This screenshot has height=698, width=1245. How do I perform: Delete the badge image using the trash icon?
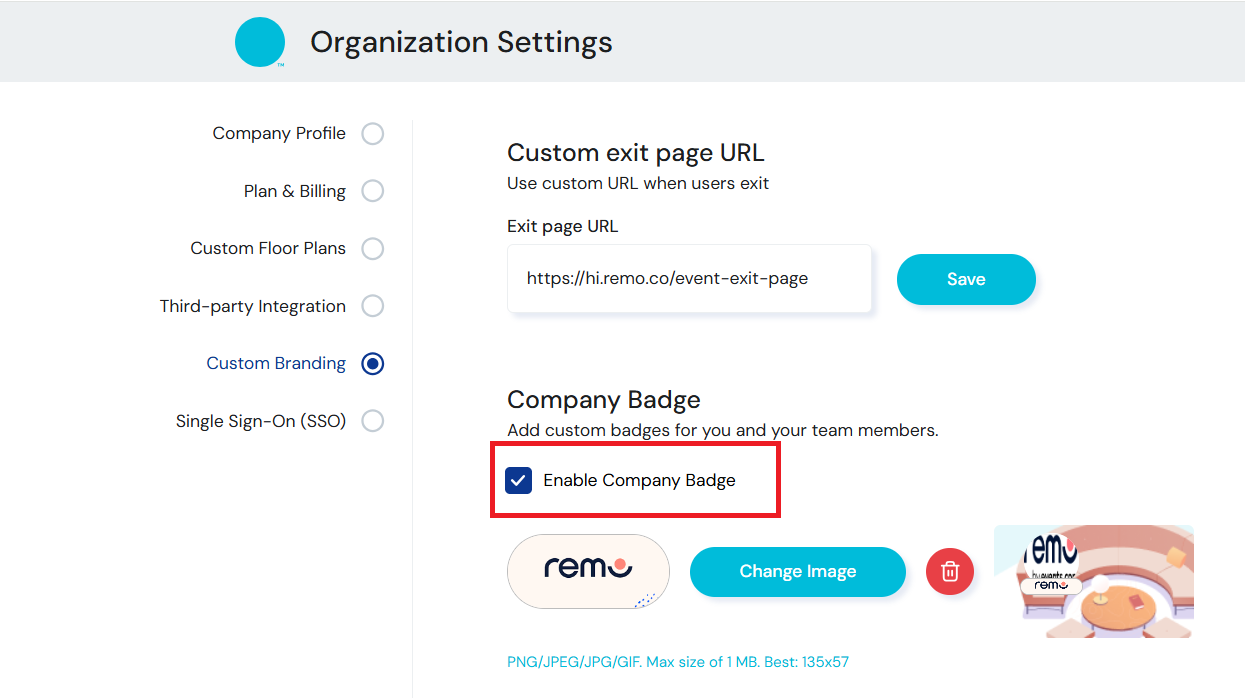pos(949,571)
